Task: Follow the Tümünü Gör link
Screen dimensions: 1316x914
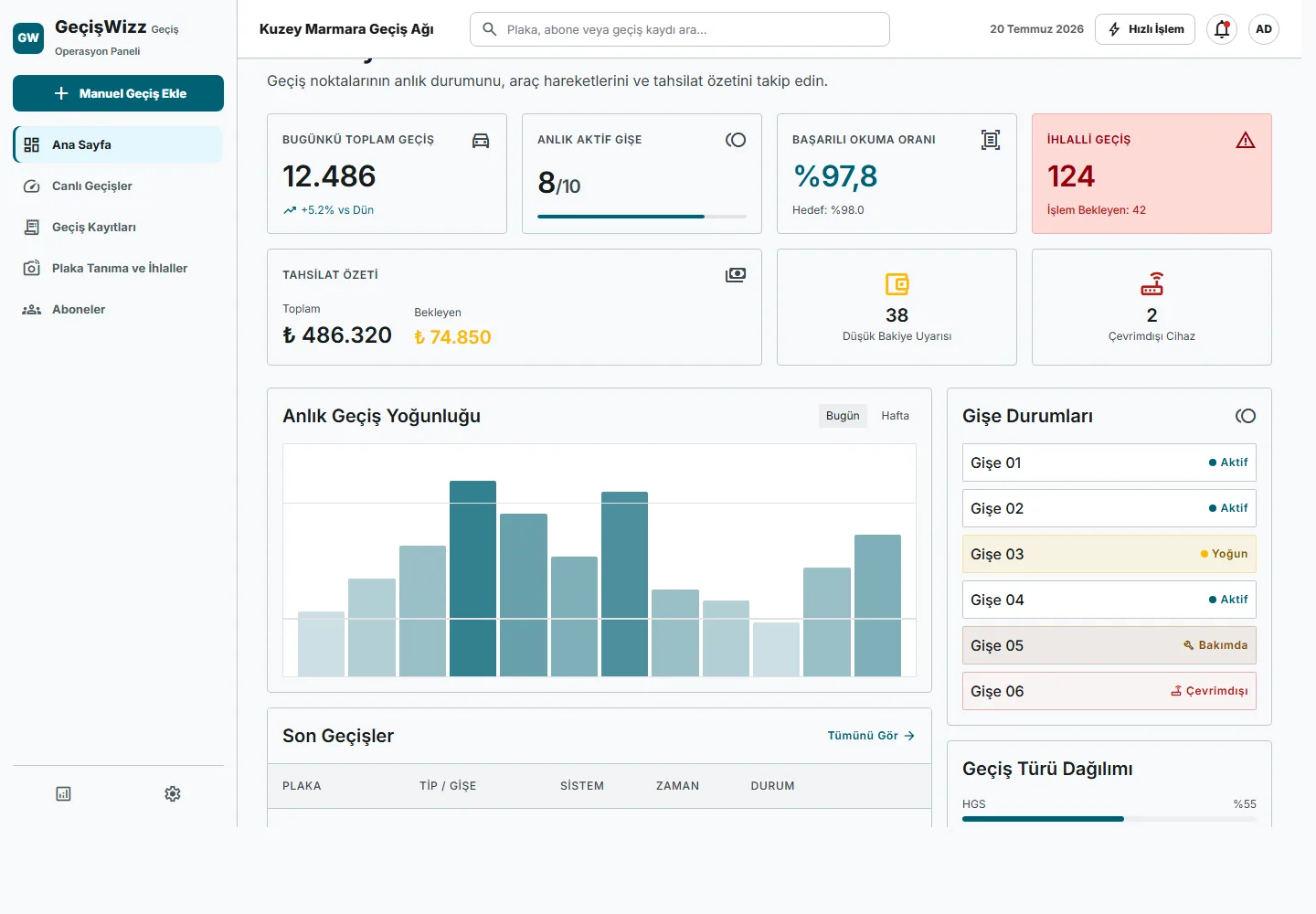Action: click(871, 736)
